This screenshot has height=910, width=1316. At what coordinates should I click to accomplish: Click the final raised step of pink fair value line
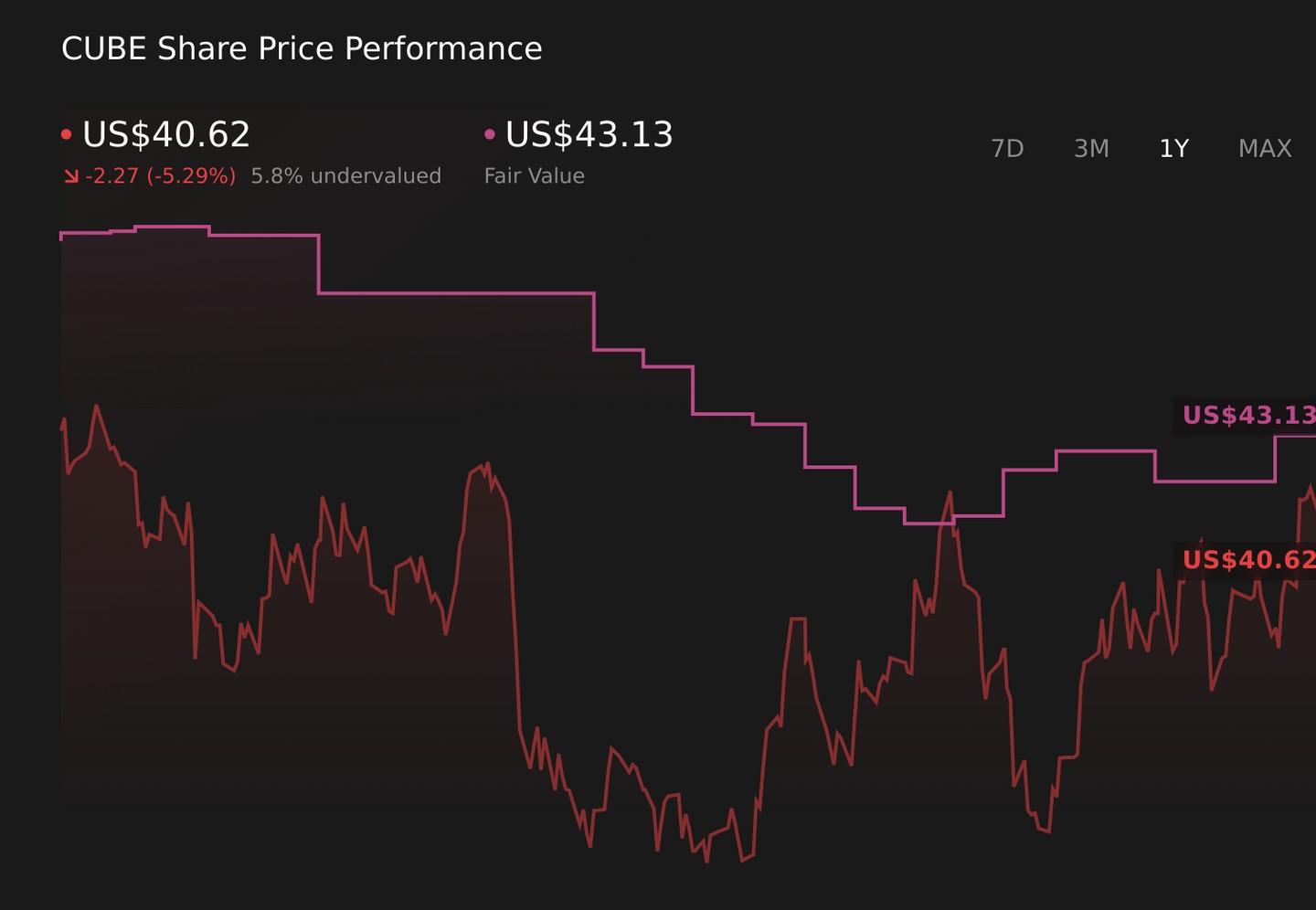click(x=1295, y=437)
